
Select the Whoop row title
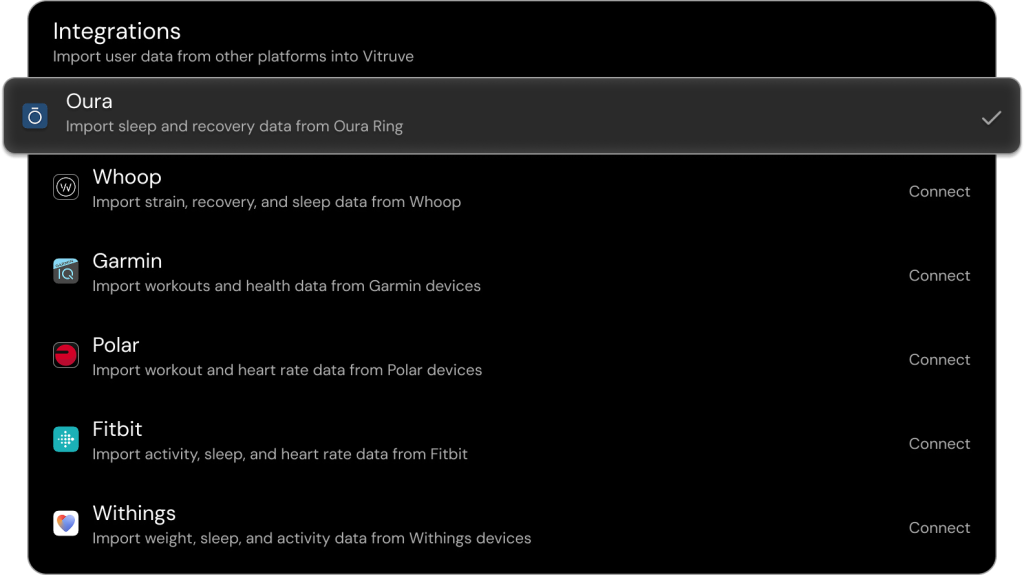click(127, 177)
